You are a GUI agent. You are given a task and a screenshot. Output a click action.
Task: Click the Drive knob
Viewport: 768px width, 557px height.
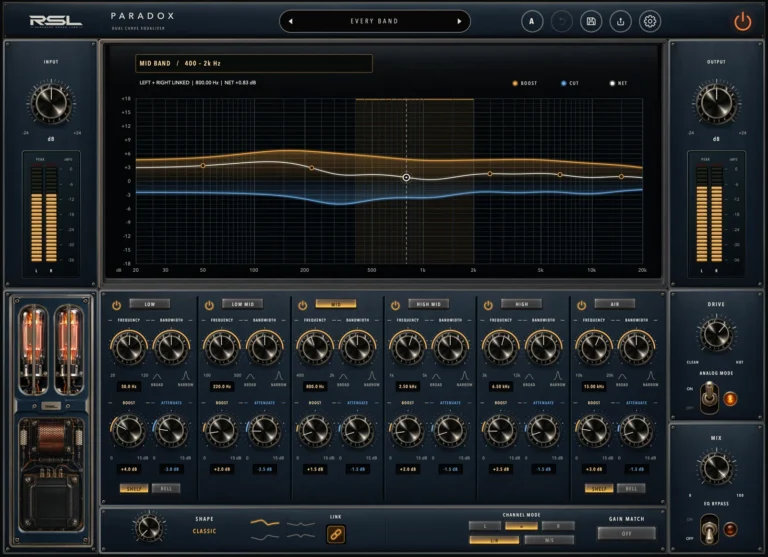tap(716, 334)
